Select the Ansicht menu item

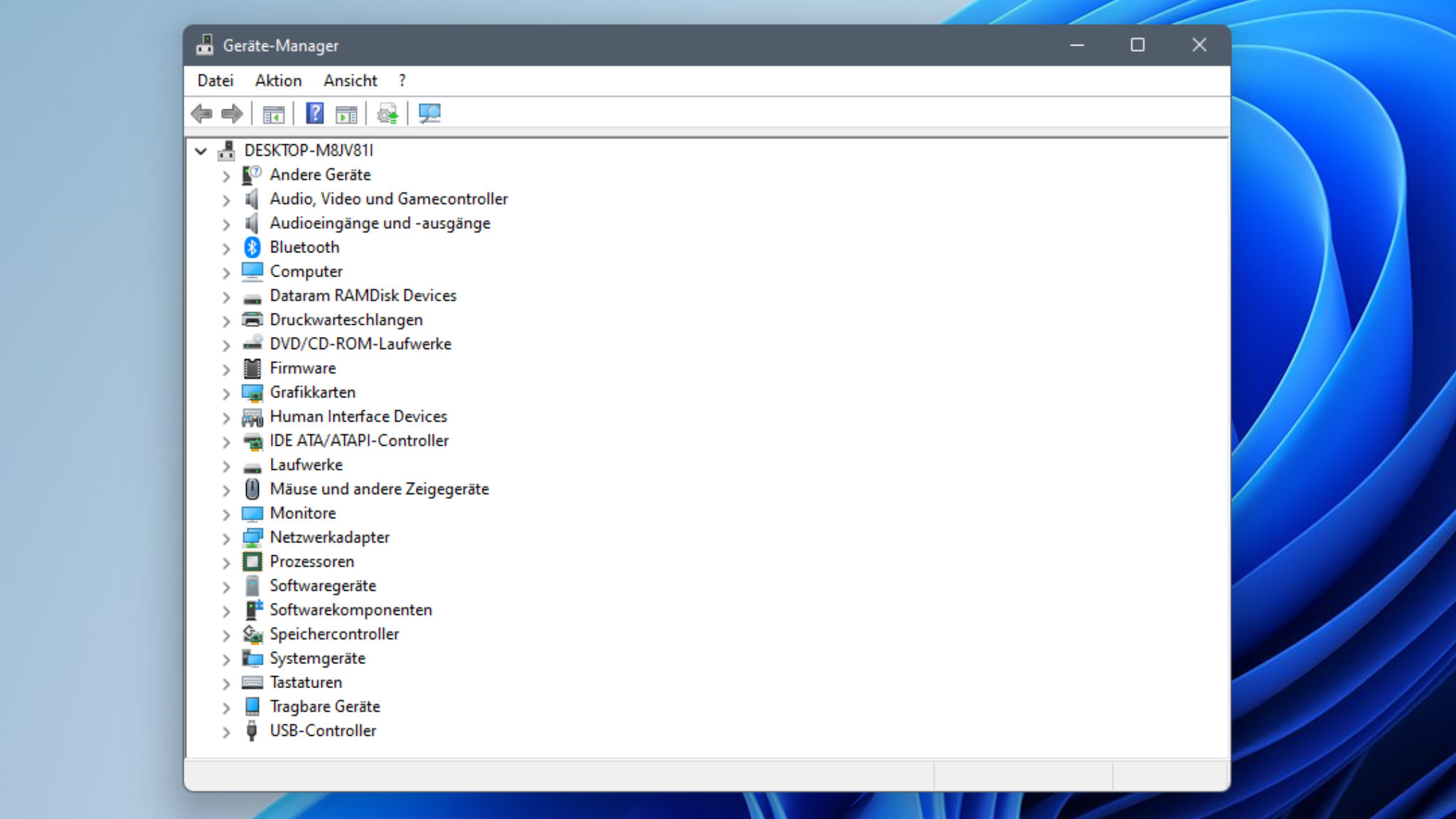pos(350,80)
